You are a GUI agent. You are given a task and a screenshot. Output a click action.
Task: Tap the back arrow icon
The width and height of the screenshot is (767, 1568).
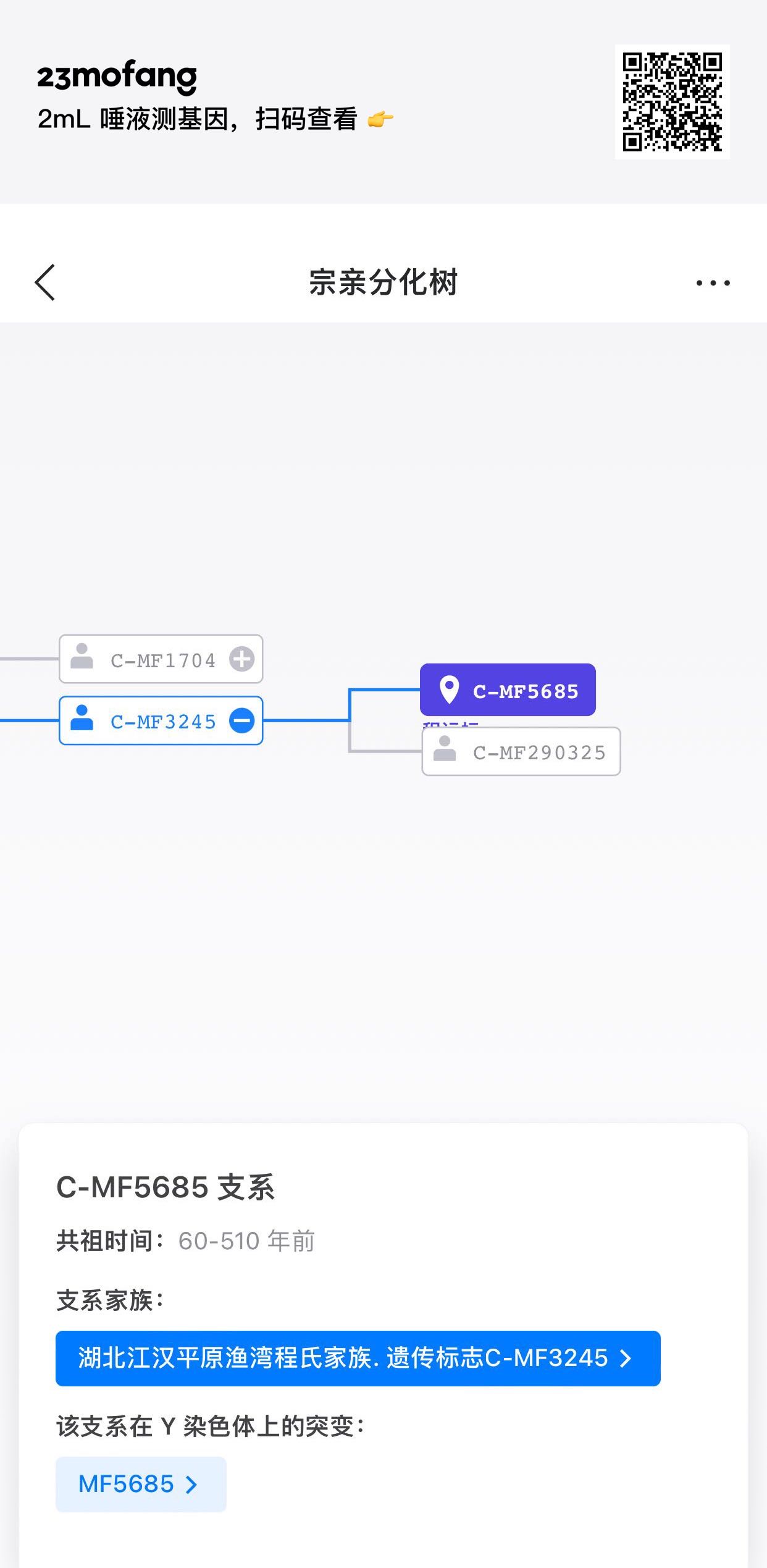coord(45,282)
